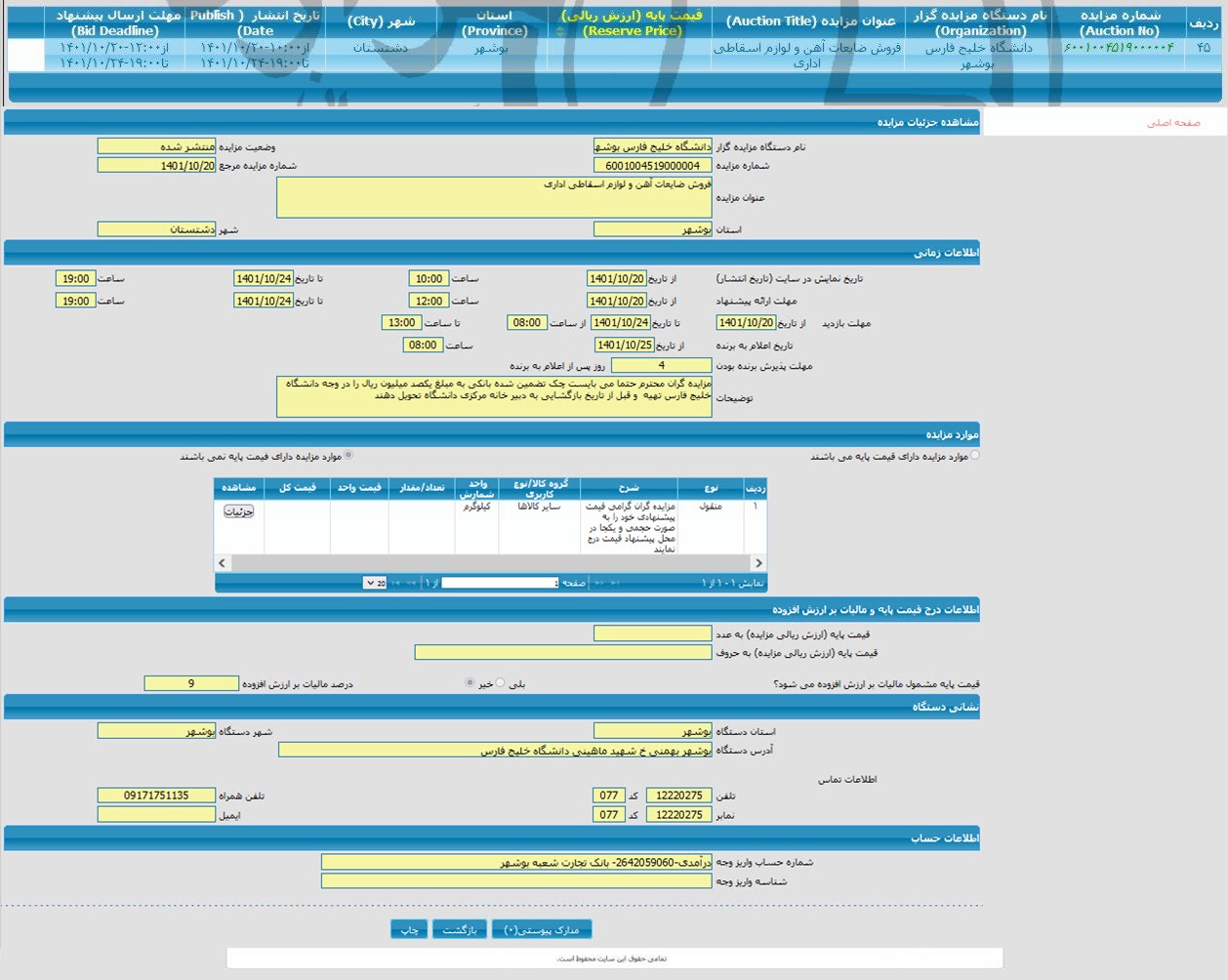Screen dimensions: 1228x980
Task: Click the items table horizontal scrollbar track
Action: coord(490,563)
